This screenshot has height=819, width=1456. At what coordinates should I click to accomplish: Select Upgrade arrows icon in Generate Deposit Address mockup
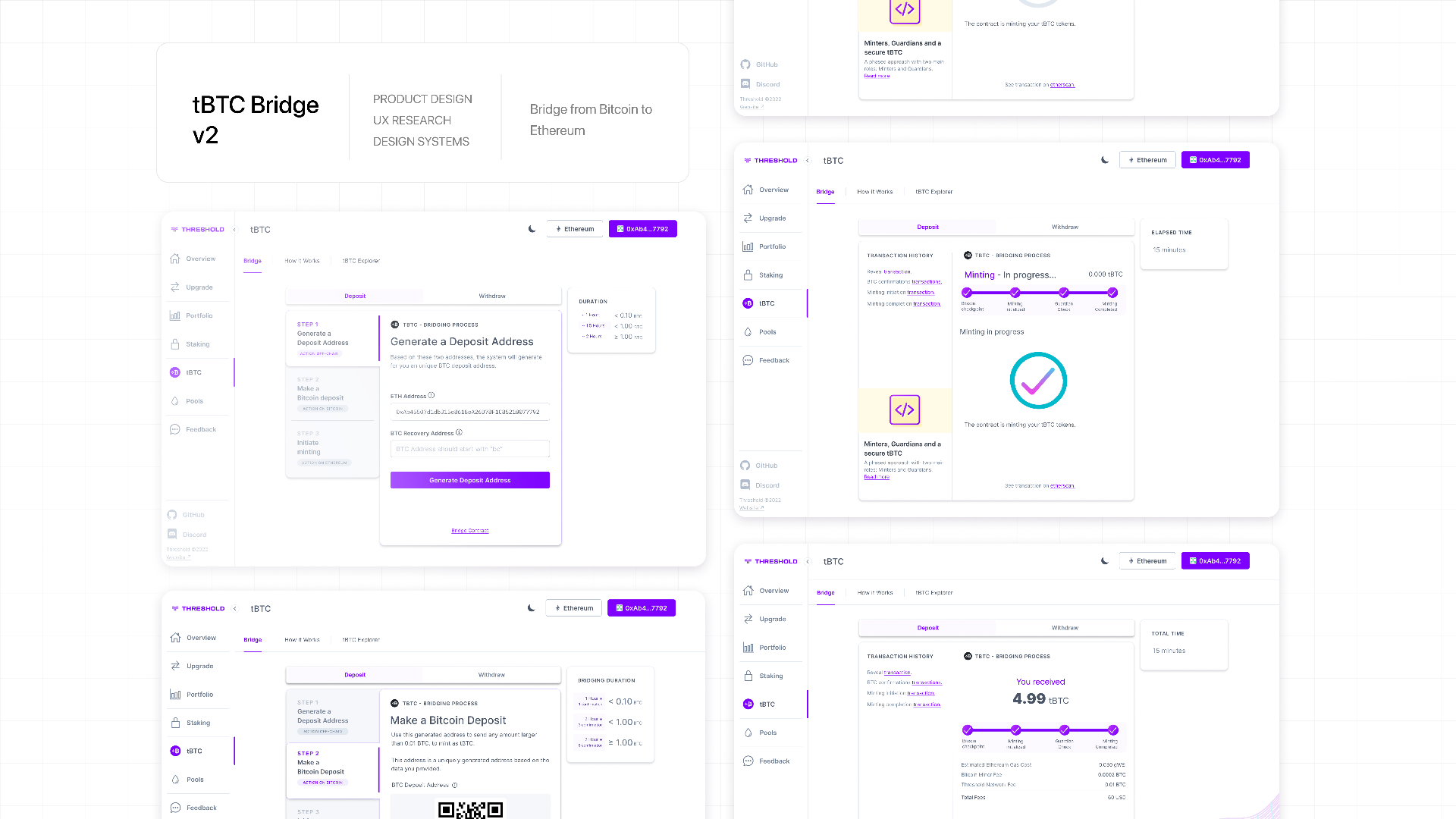pos(175,287)
